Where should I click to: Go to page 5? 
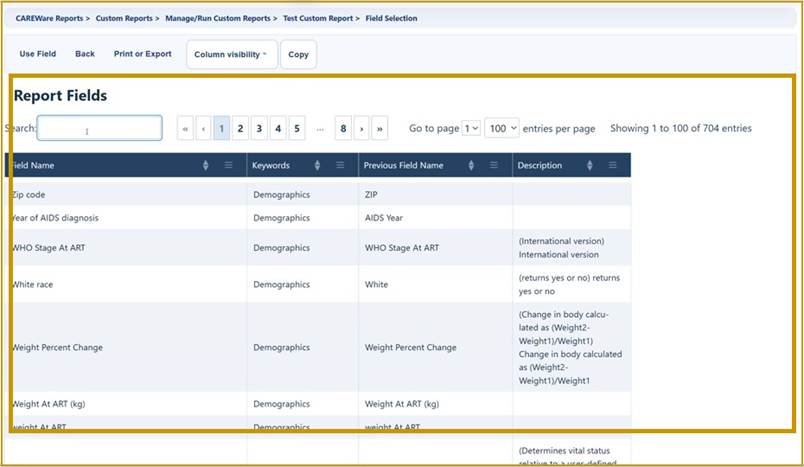pyautogui.click(x=297, y=128)
